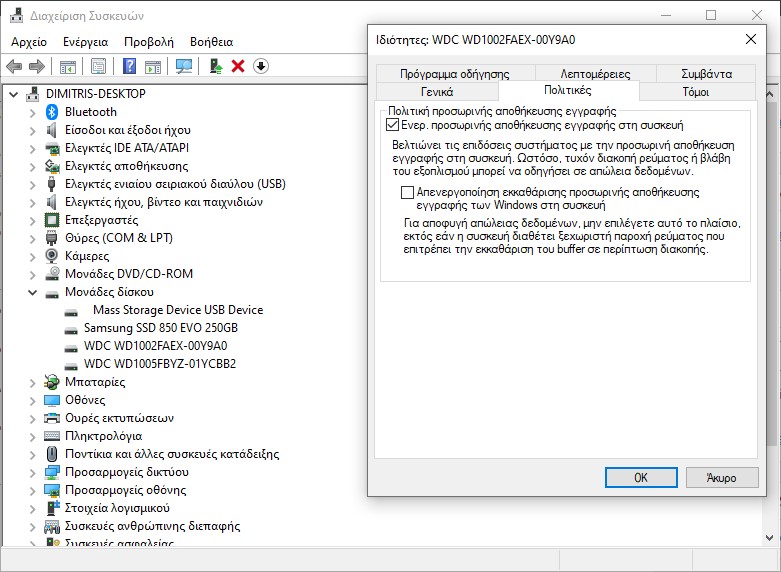Image resolution: width=781 pixels, height=572 pixels.
Task: Close the WDC WD1002FAEX properties dialog
Action: (751, 39)
